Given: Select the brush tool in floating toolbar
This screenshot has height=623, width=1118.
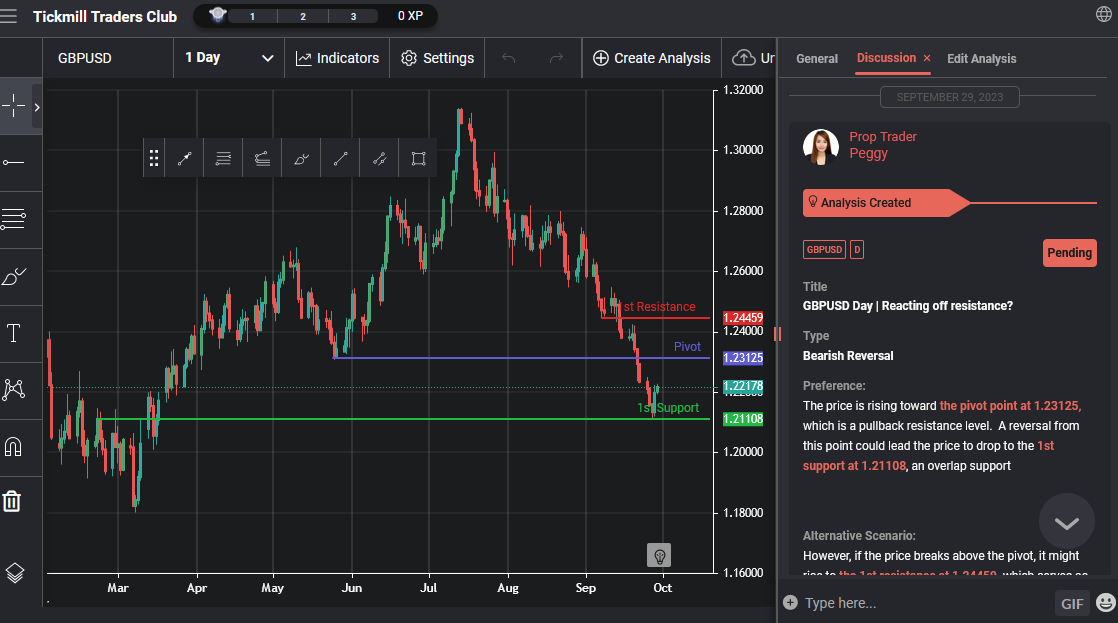Looking at the screenshot, I should (x=302, y=158).
